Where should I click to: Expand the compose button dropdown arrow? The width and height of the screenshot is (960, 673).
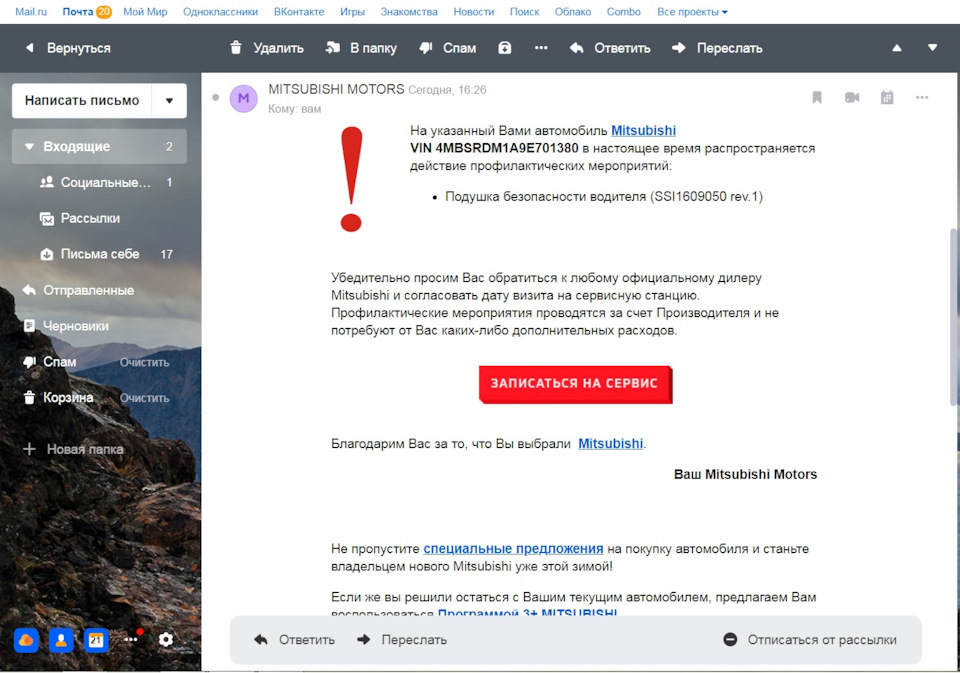tap(172, 100)
